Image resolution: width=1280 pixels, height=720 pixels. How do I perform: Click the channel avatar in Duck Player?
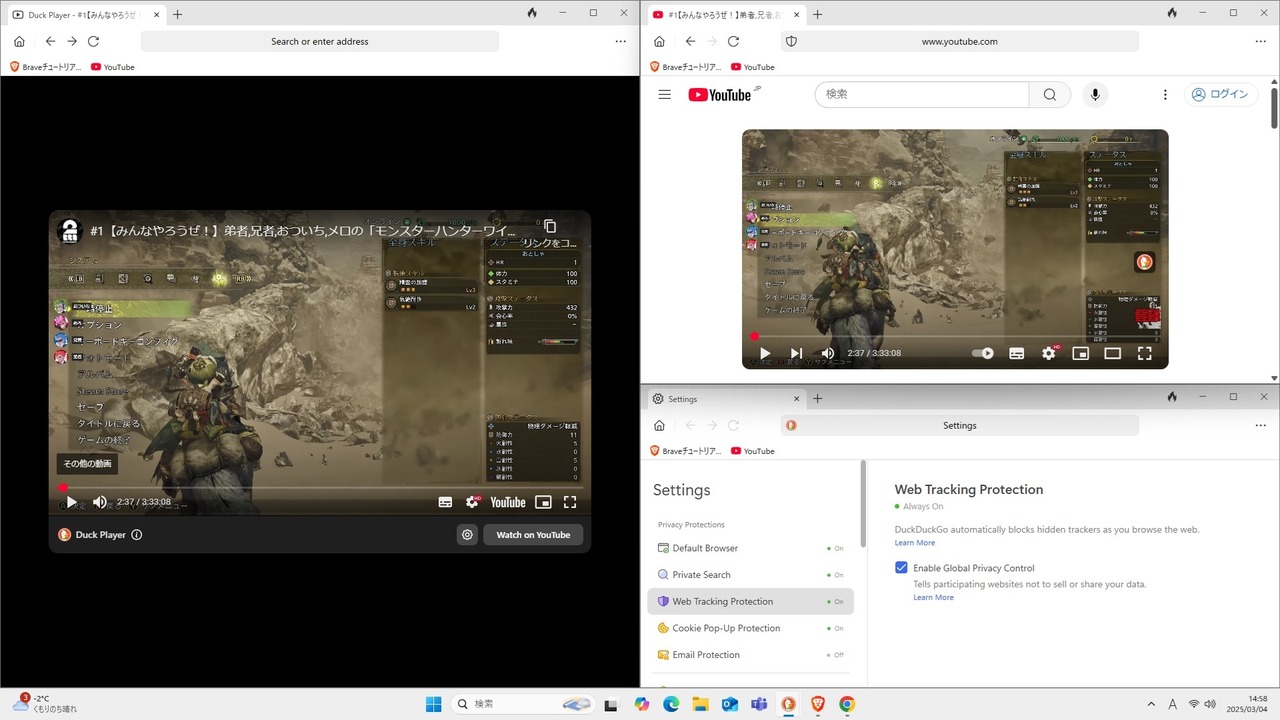coord(69,231)
